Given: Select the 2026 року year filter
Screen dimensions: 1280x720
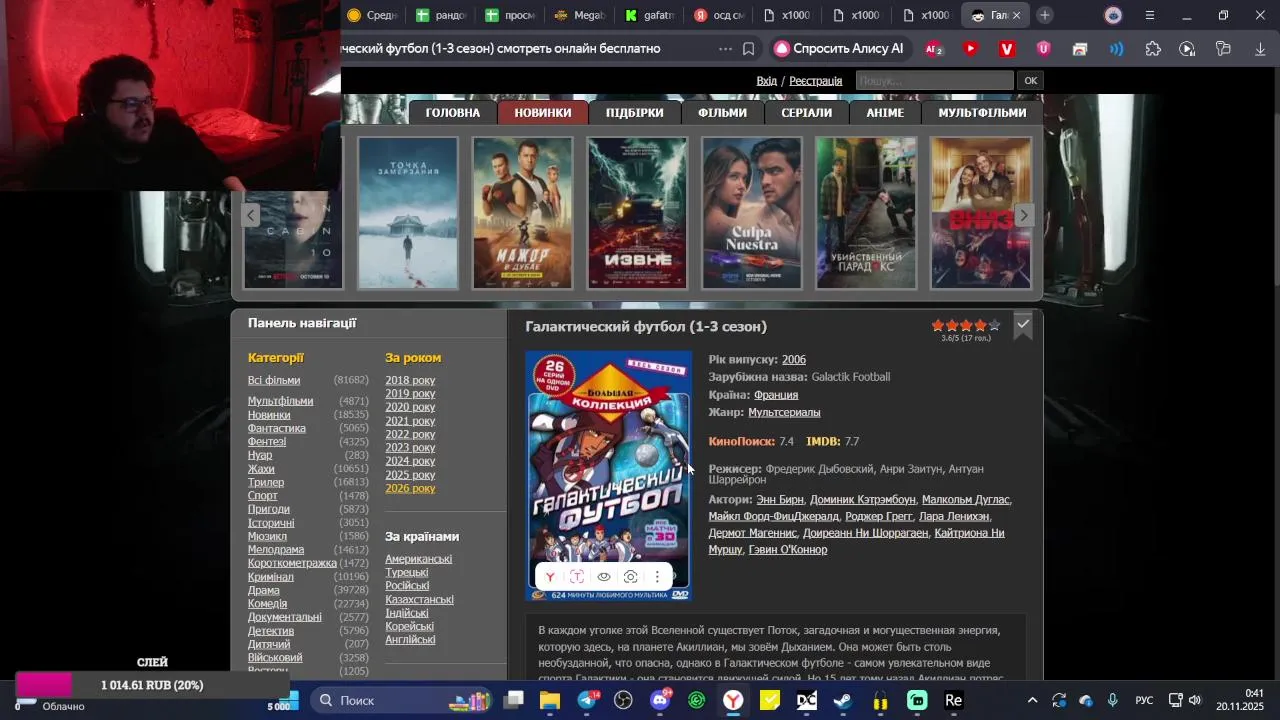Looking at the screenshot, I should point(410,488).
